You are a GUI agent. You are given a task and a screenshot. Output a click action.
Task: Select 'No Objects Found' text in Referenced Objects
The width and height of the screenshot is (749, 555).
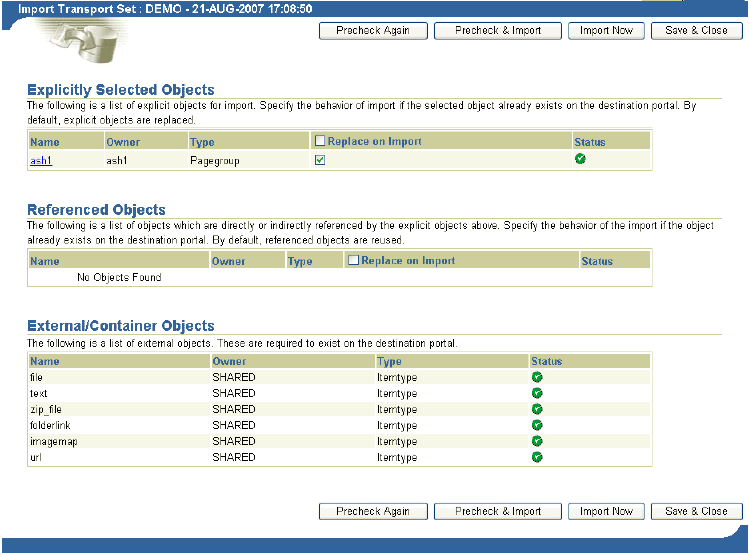click(119, 277)
